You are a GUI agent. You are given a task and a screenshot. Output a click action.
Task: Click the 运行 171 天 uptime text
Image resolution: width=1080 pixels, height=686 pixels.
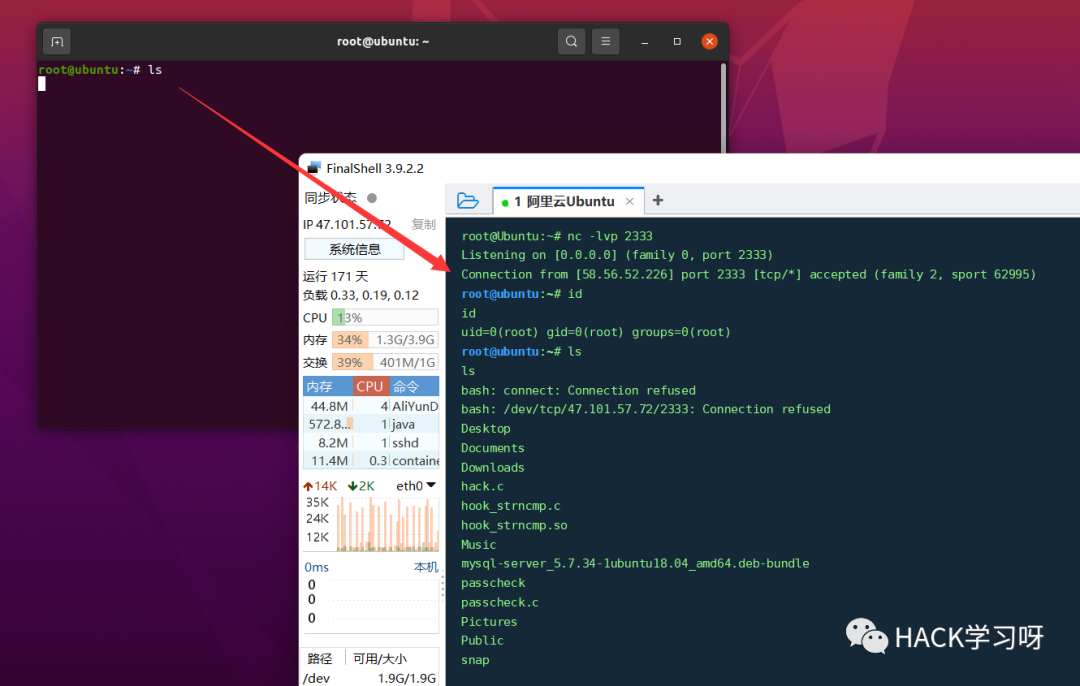tap(335, 276)
